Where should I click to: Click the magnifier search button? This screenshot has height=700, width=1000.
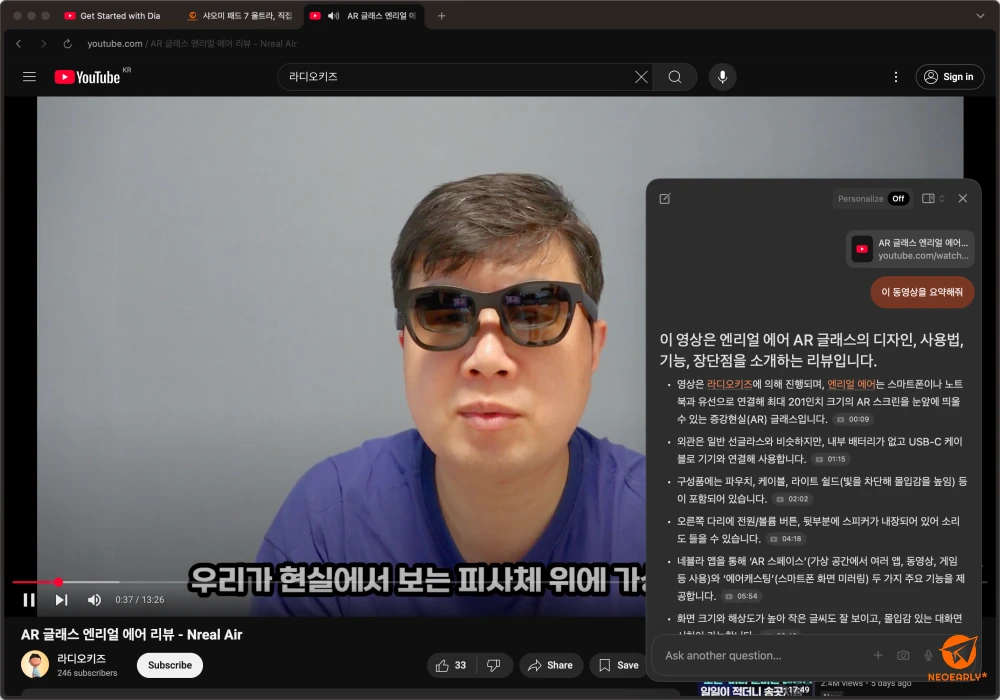pos(675,77)
